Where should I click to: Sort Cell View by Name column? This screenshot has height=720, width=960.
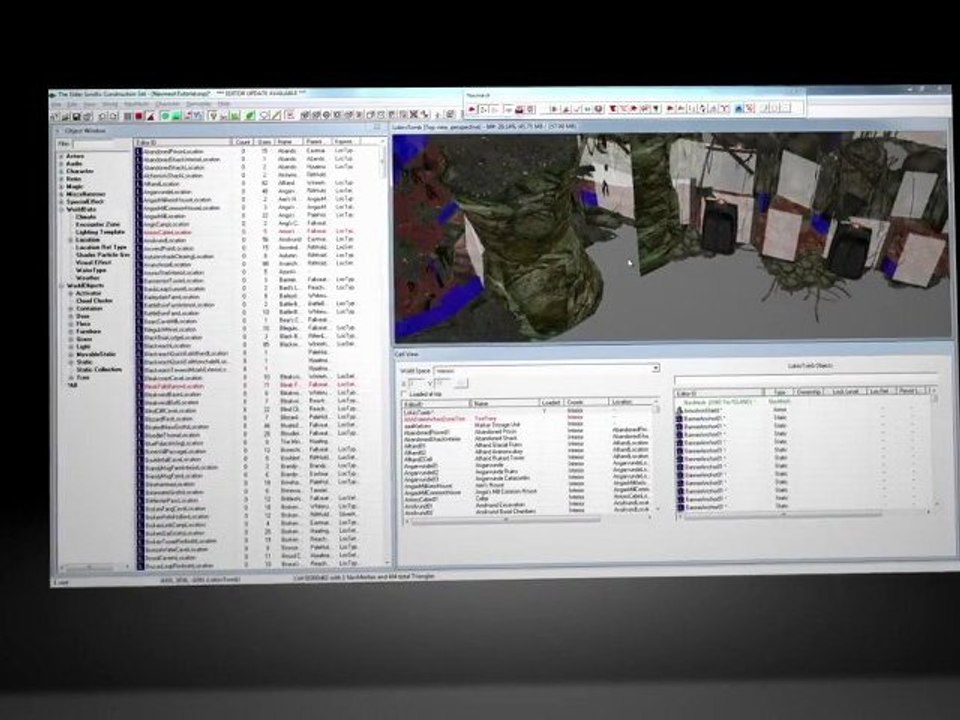[x=505, y=403]
